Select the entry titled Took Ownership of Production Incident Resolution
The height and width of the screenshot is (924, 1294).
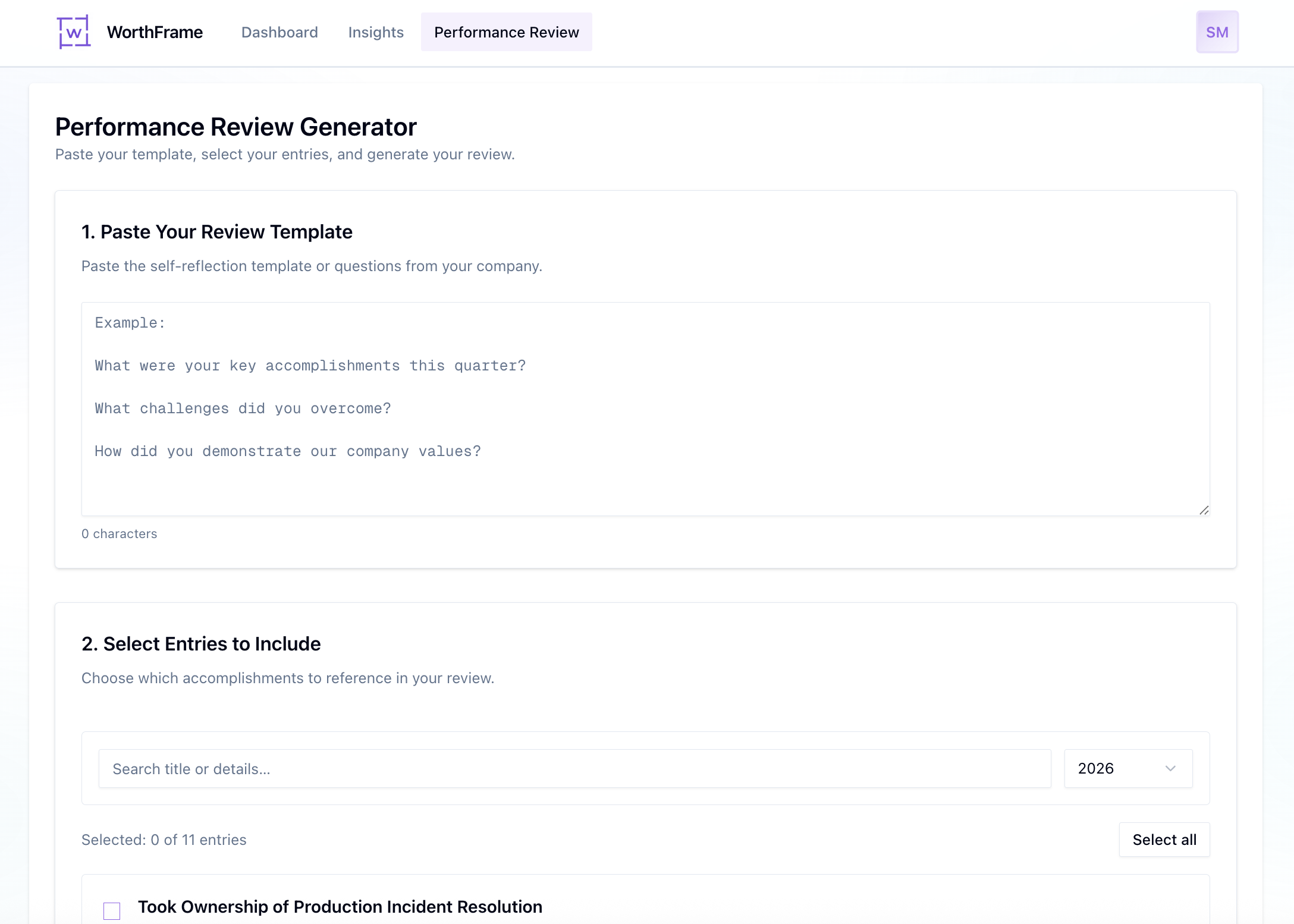(340, 907)
